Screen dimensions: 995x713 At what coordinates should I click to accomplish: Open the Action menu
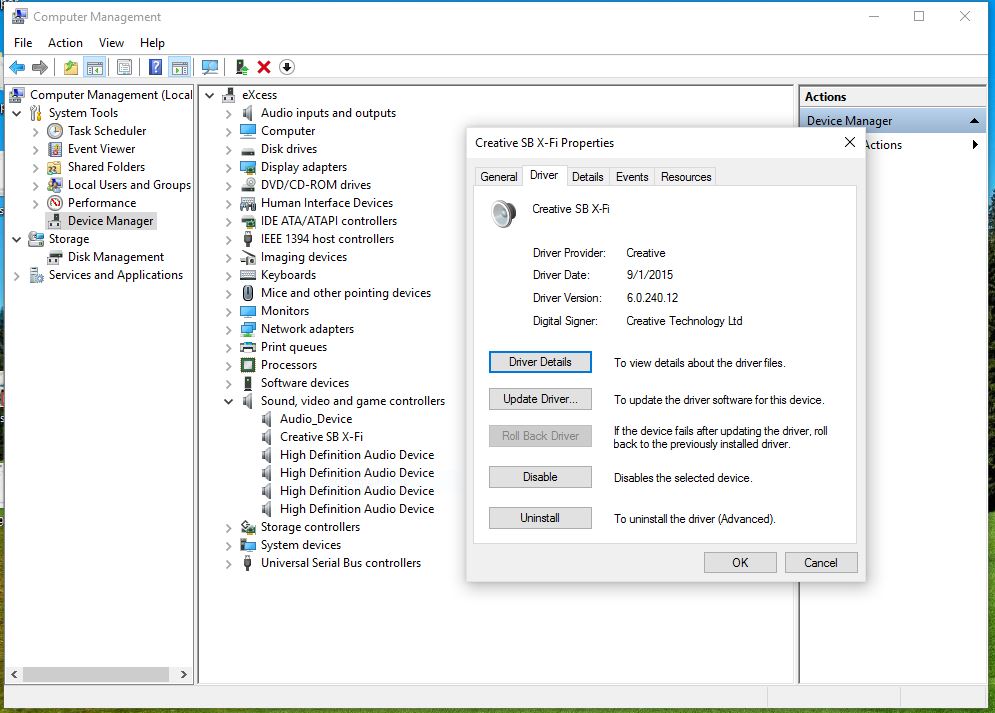click(x=65, y=43)
